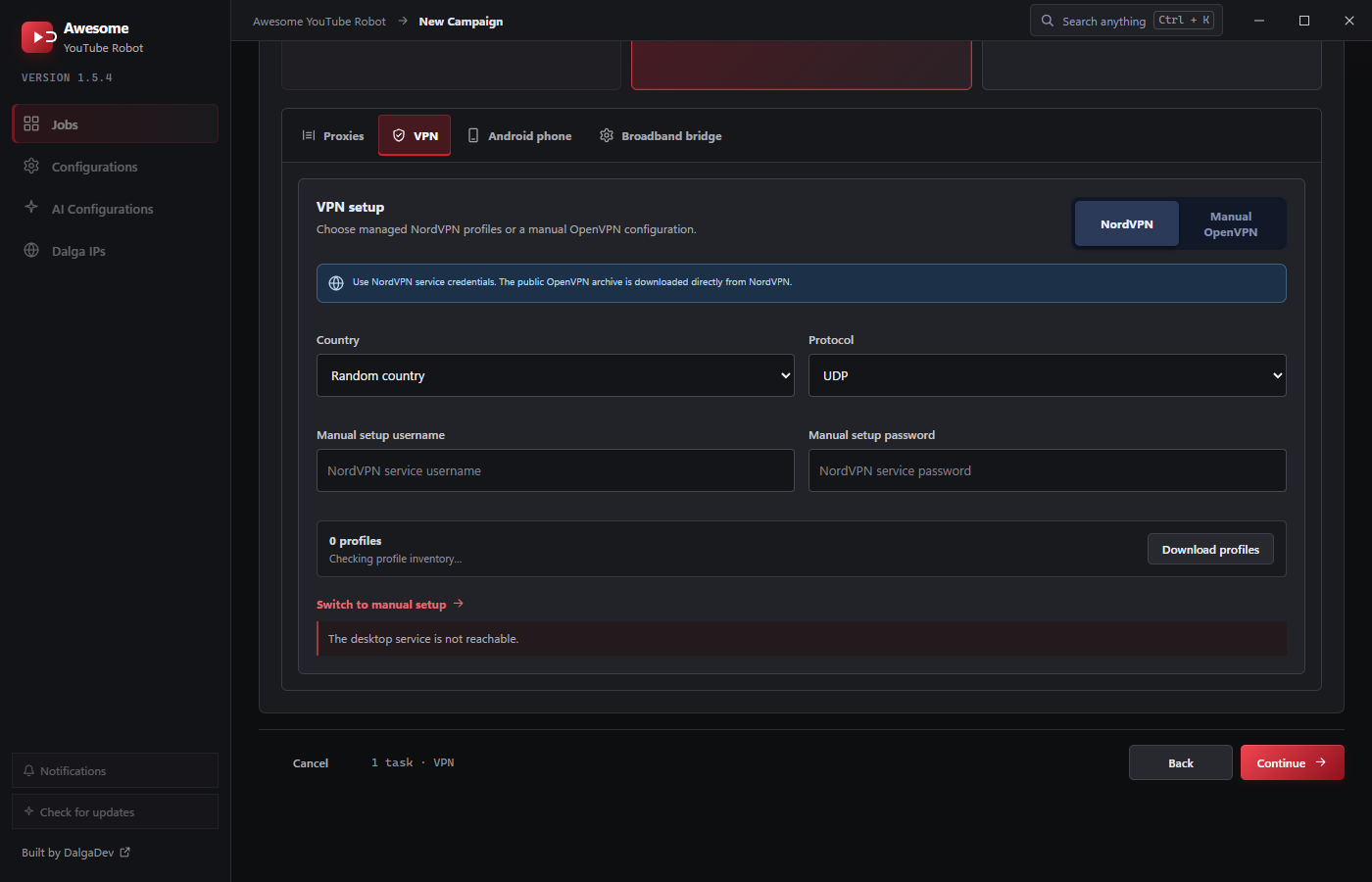Select NordVPN setup mode
1372x882 pixels.
1127,224
